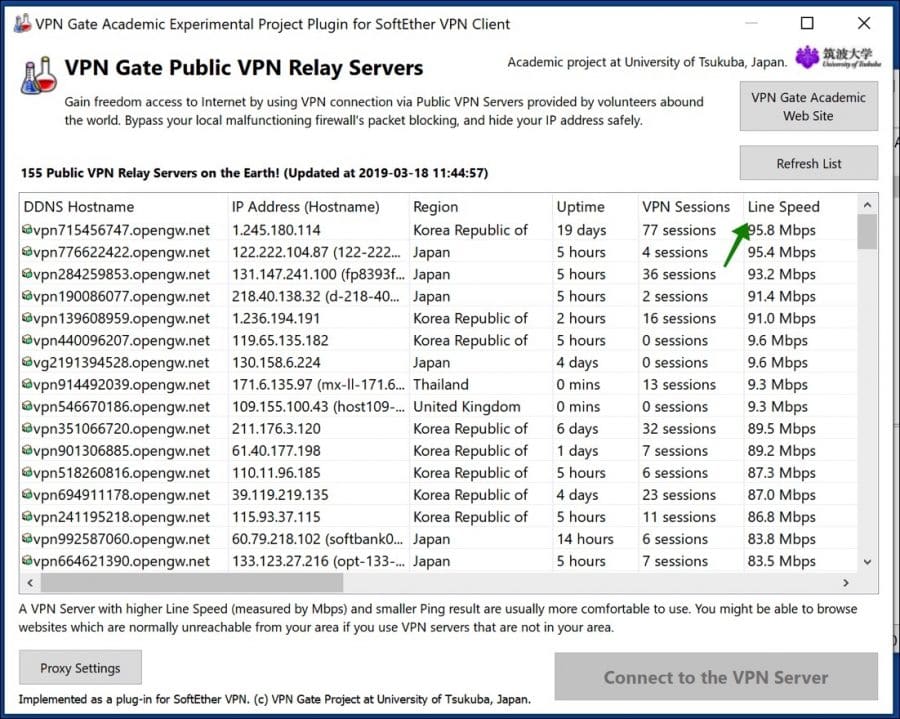Click the 87.3 Mbps line speed cell
Screen dimensions: 900x719
pyautogui.click(x=781, y=472)
